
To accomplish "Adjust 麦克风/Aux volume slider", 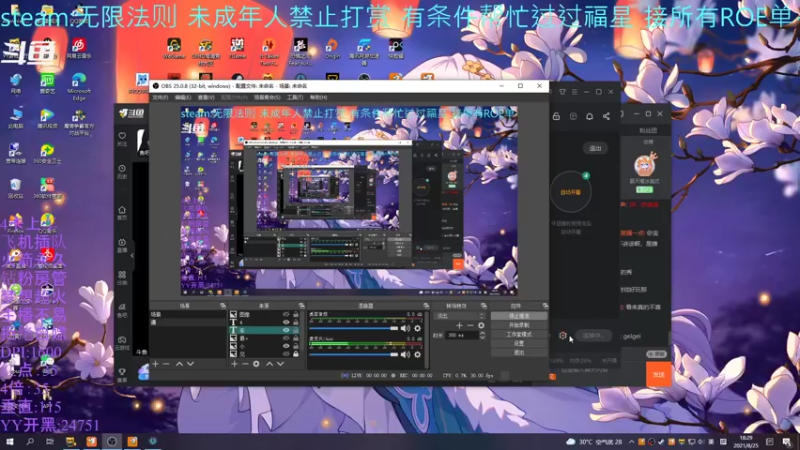I will (353, 354).
